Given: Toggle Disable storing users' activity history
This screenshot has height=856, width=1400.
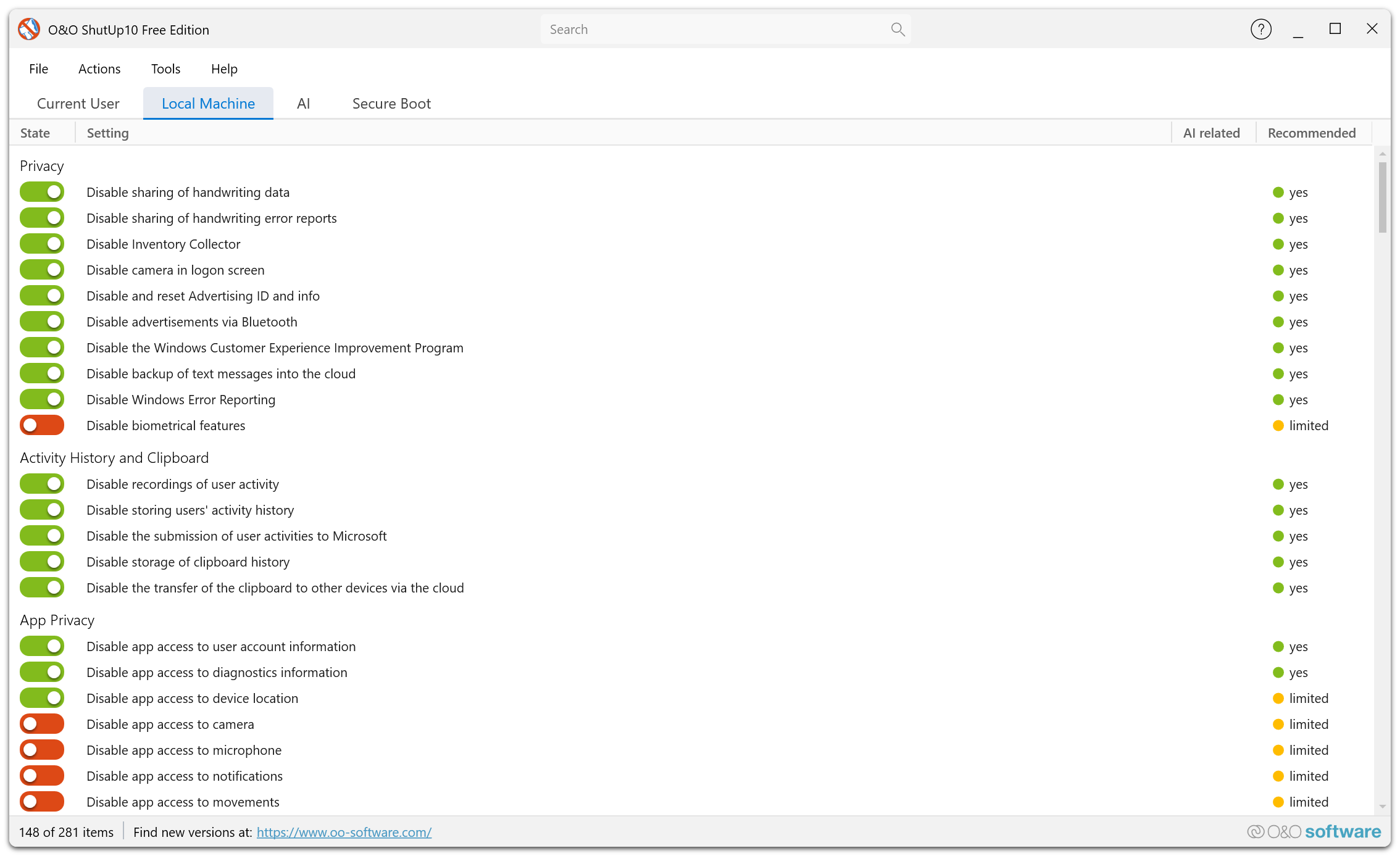Looking at the screenshot, I should coord(42,510).
